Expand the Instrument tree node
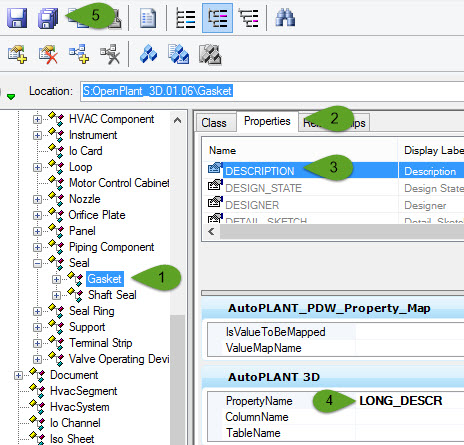 37,135
